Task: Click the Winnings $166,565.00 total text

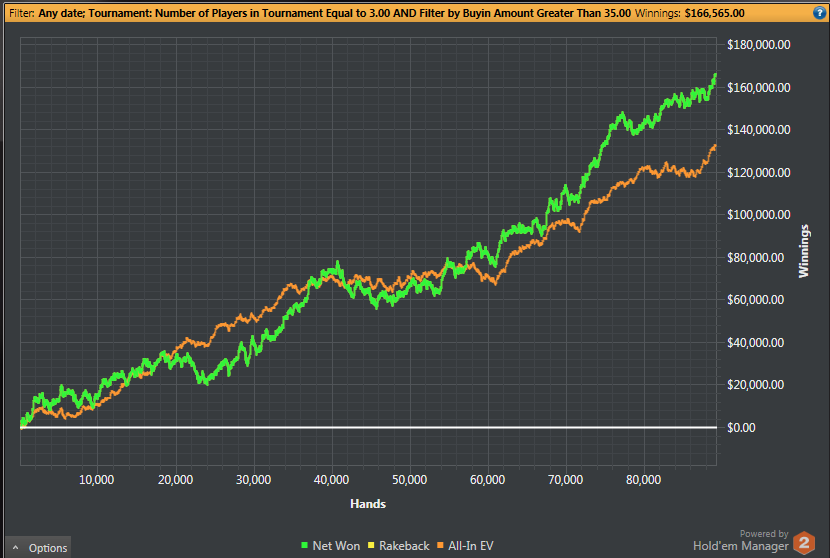Action: pos(689,13)
